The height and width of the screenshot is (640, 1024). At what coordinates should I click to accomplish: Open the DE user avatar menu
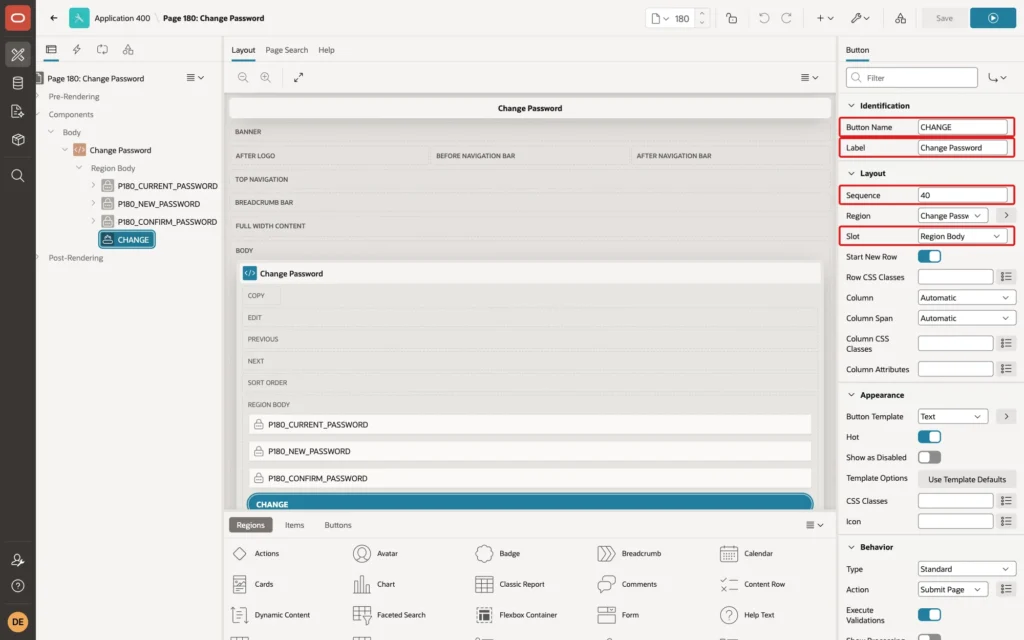(18, 621)
